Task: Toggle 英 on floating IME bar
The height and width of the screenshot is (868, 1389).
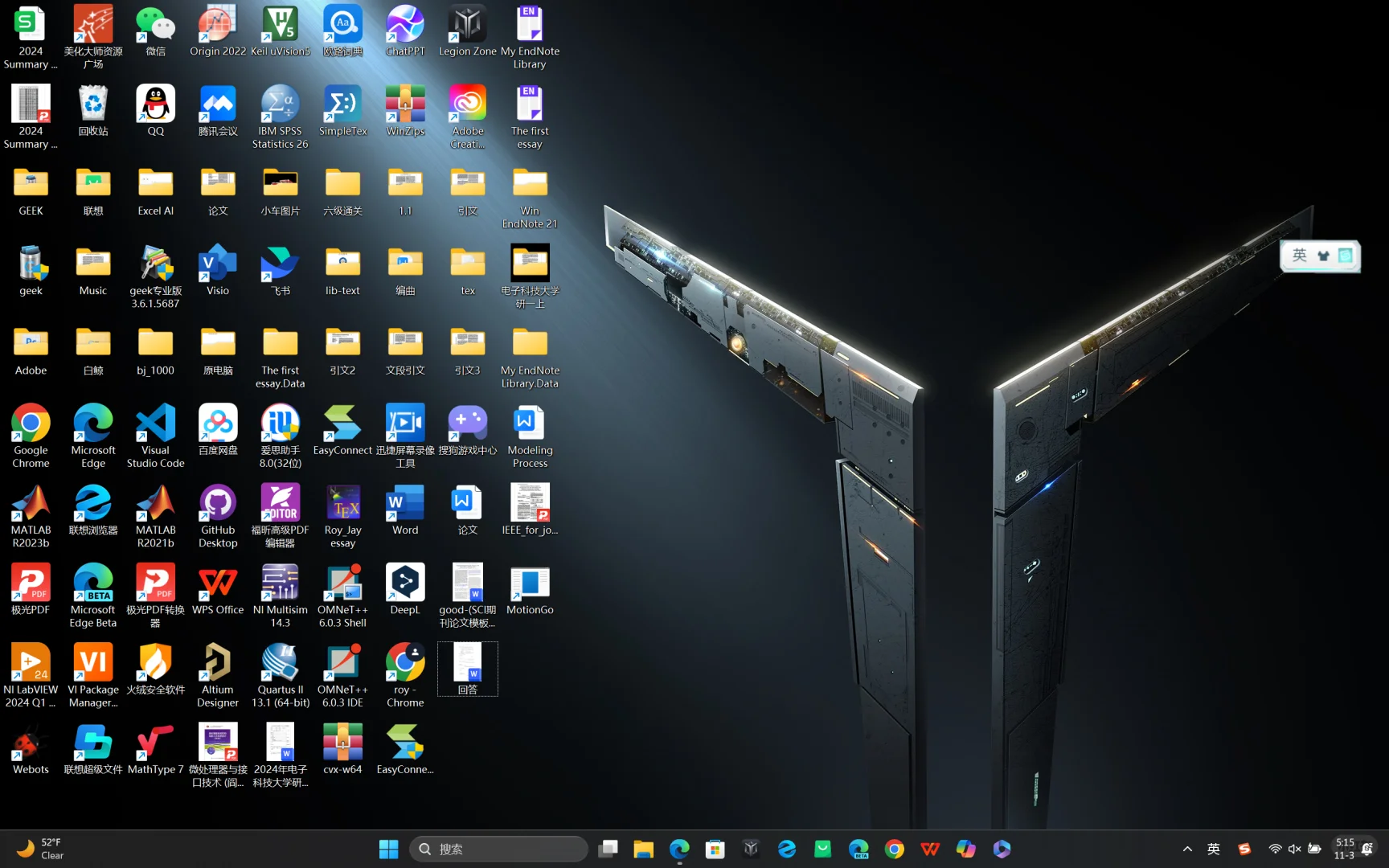Action: pos(1300,256)
